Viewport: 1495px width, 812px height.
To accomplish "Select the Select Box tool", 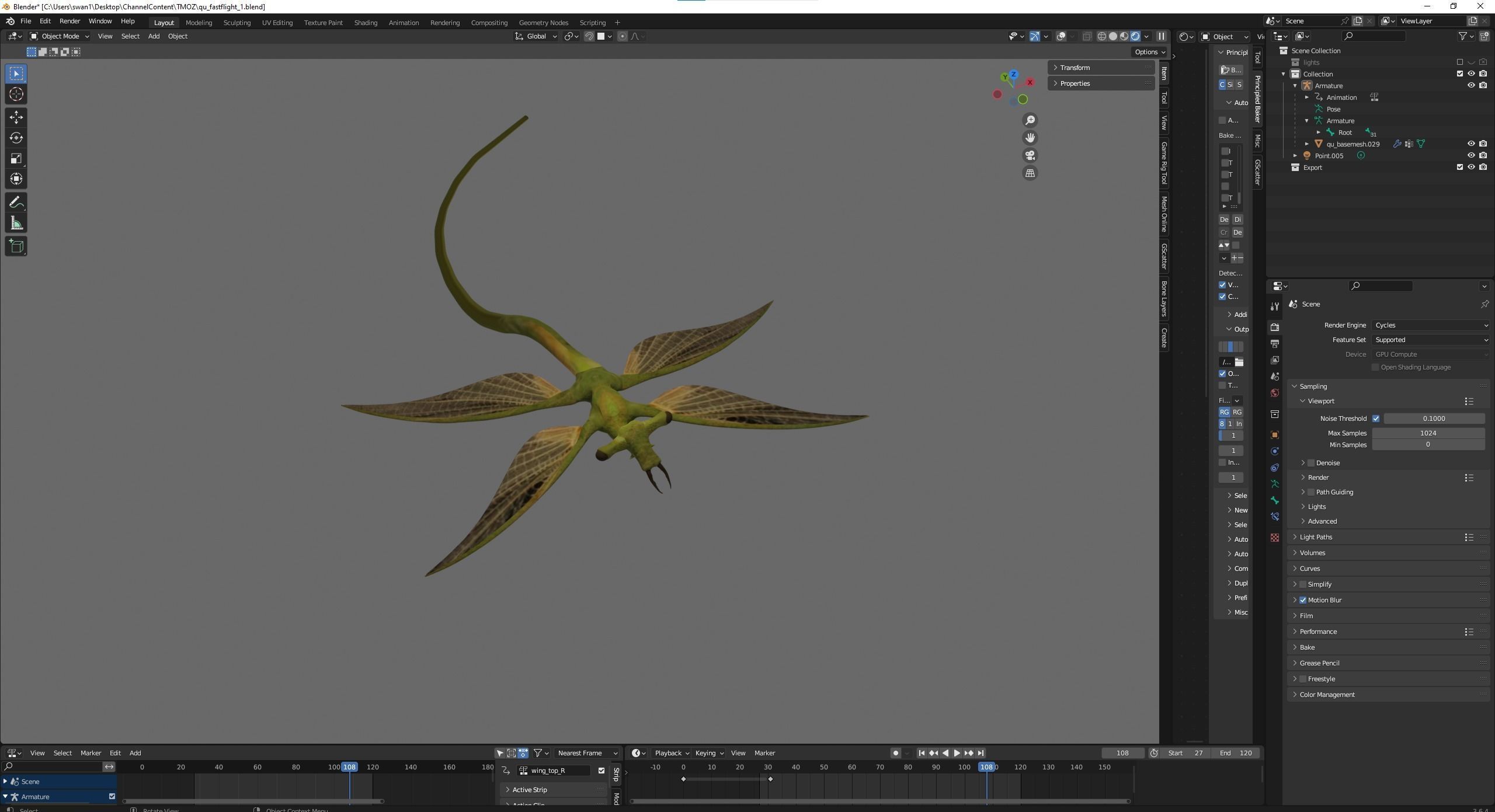I will 16,74.
